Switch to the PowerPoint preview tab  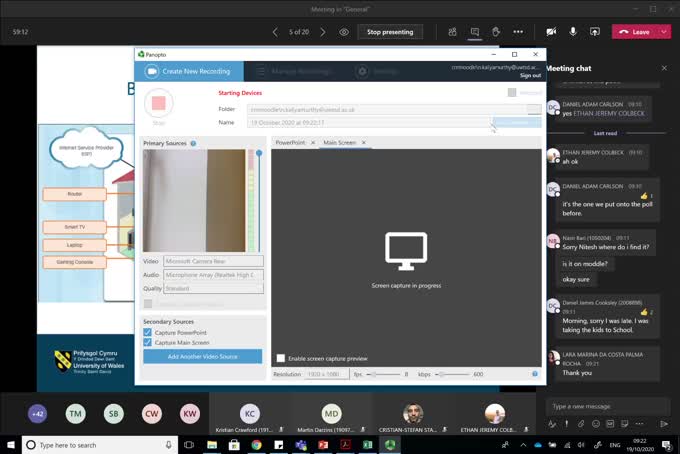(290, 143)
